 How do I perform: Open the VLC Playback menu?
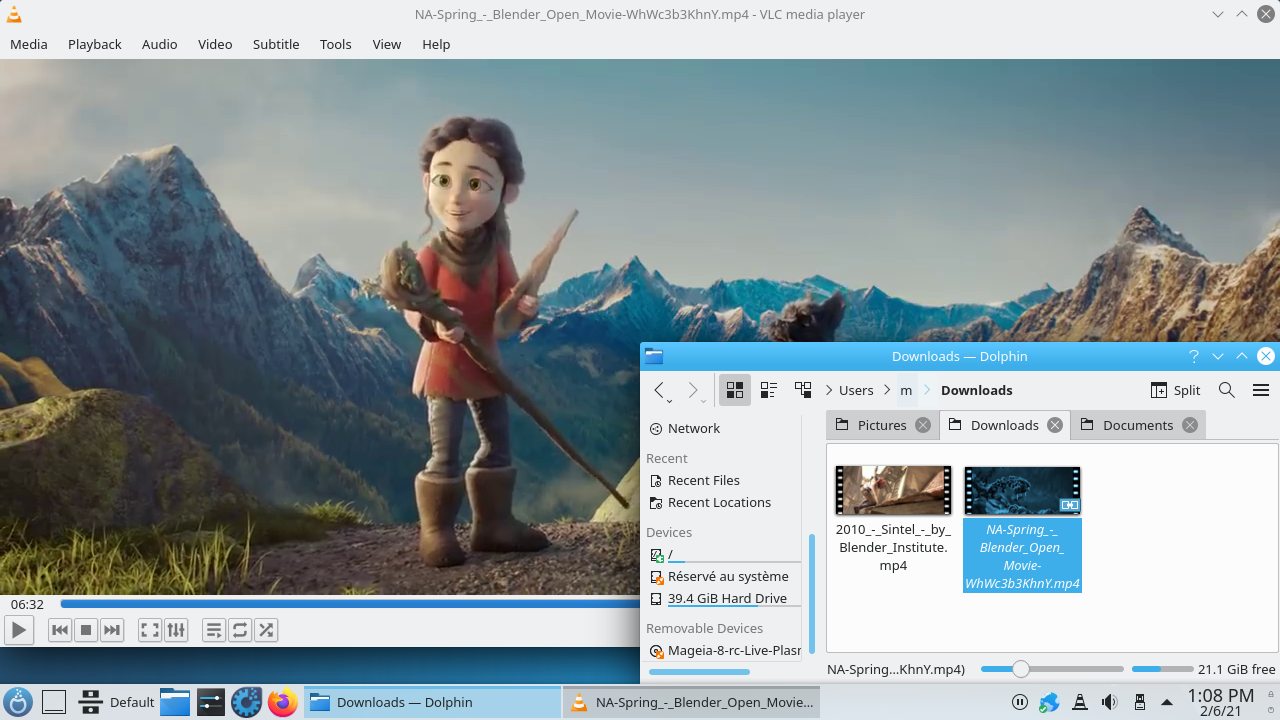tap(95, 44)
